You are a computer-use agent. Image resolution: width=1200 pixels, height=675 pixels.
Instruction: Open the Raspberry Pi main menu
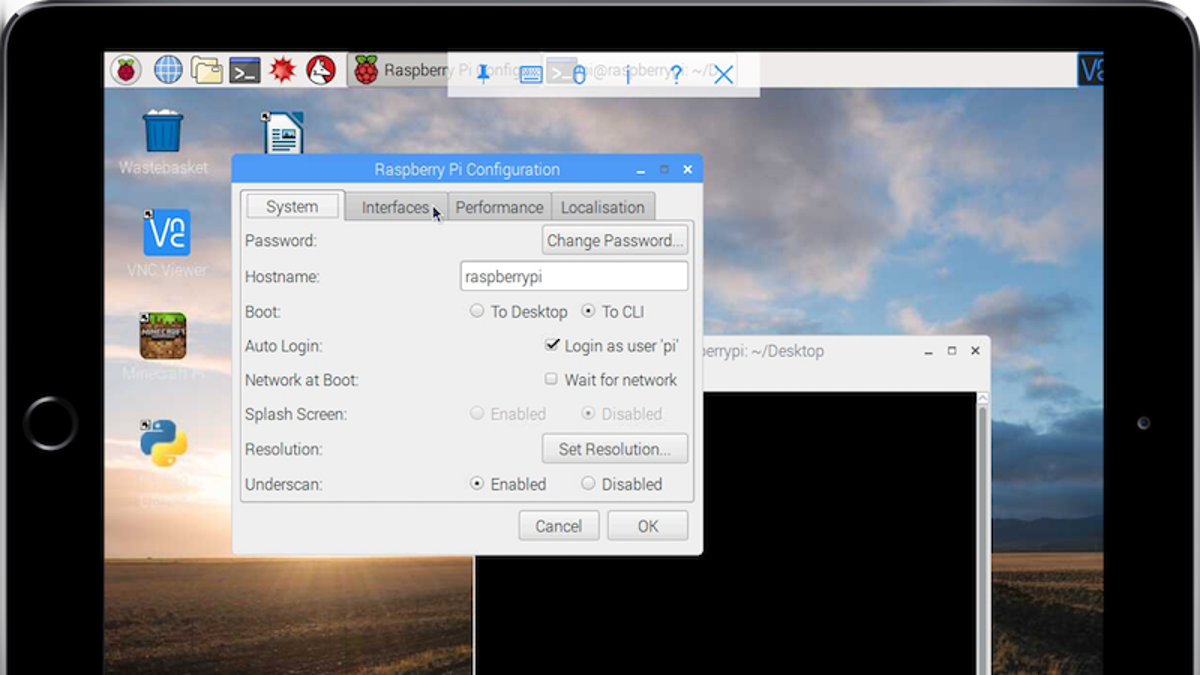click(126, 70)
